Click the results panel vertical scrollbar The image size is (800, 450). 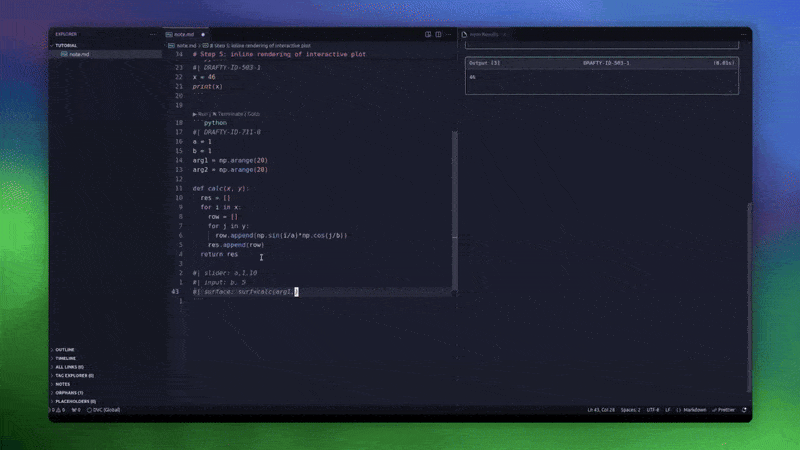(749, 297)
